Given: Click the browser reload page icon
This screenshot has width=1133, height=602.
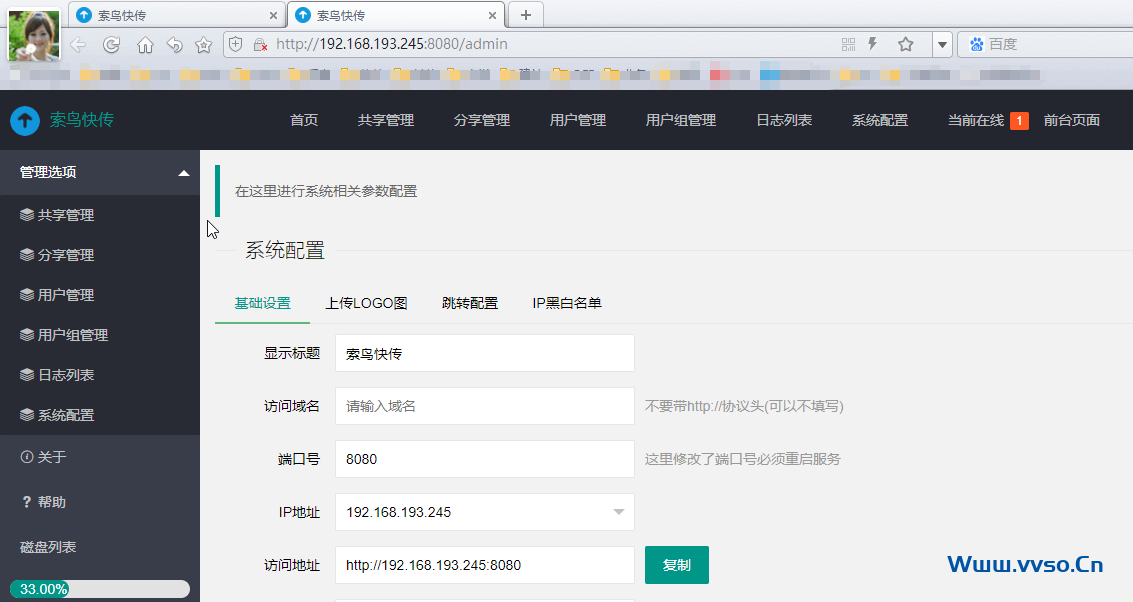Looking at the screenshot, I should tap(112, 45).
